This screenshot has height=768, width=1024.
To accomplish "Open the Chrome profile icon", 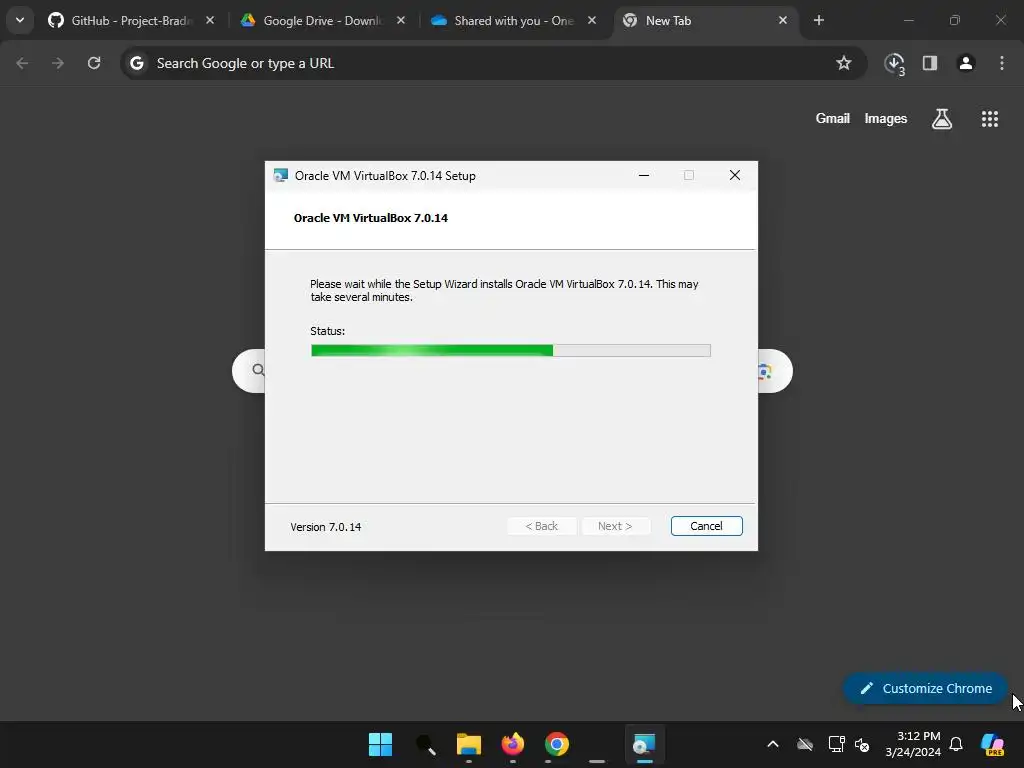I will 966,63.
